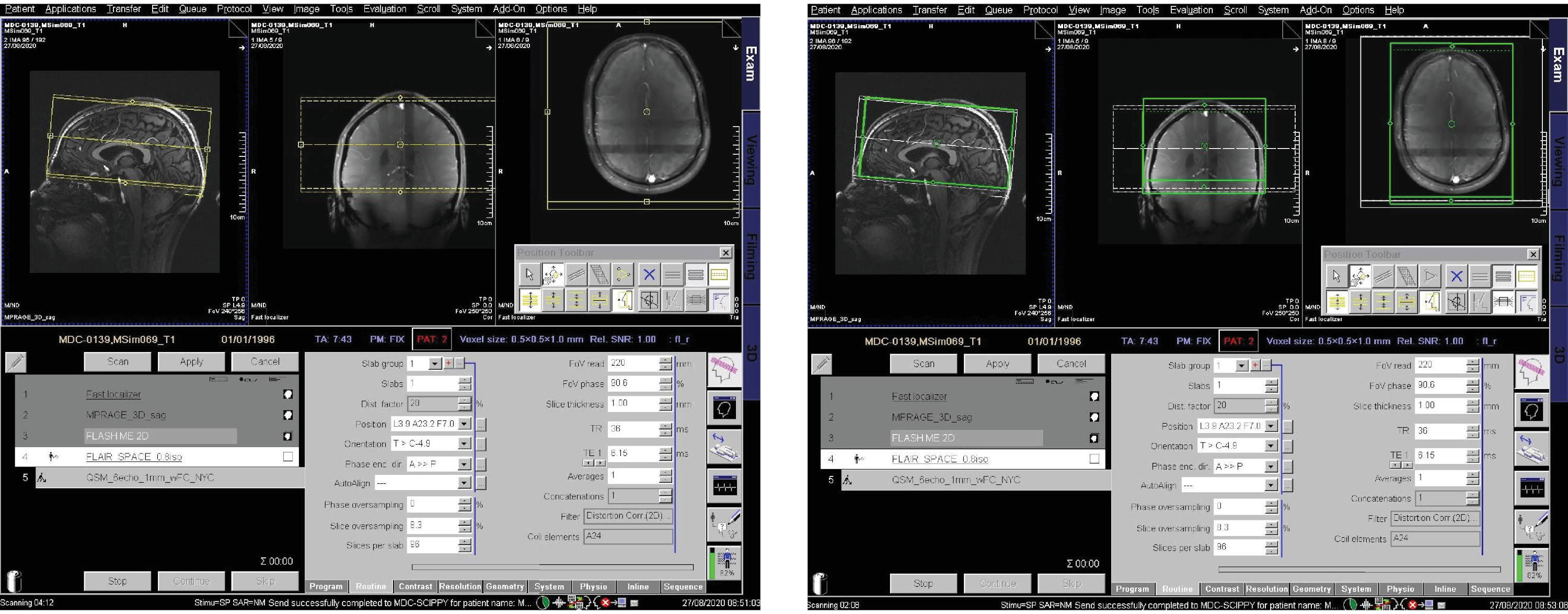Screen dimensions: 1568x614
Task: Click yellow slab box icon in right Position Toolbar
Action: [x=1526, y=277]
